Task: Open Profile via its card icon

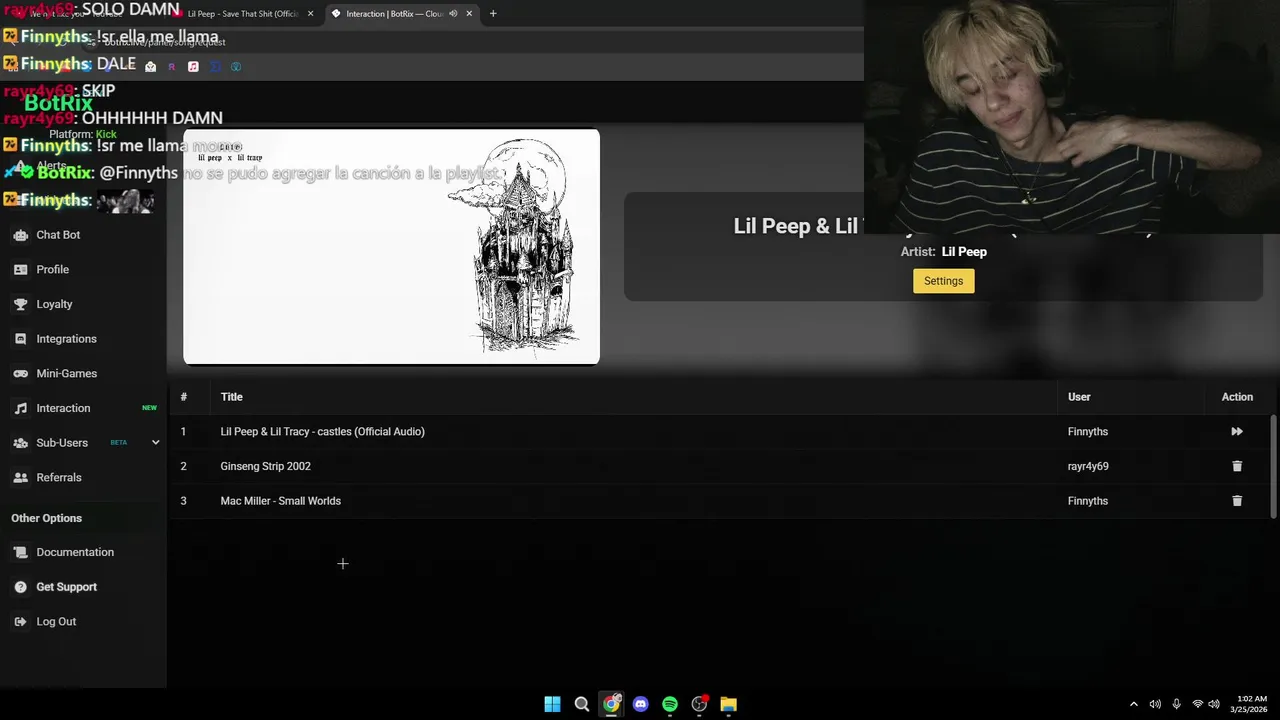Action: (x=20, y=270)
